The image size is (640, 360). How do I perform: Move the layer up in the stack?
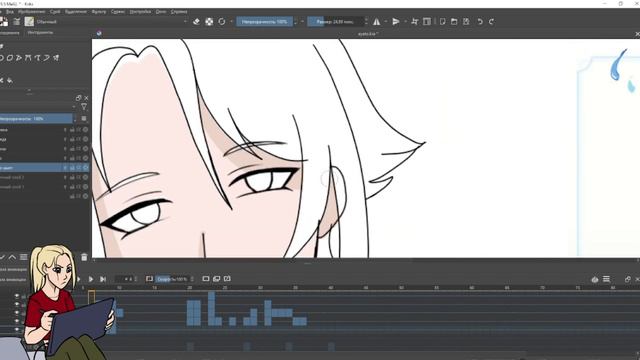click(12, 257)
